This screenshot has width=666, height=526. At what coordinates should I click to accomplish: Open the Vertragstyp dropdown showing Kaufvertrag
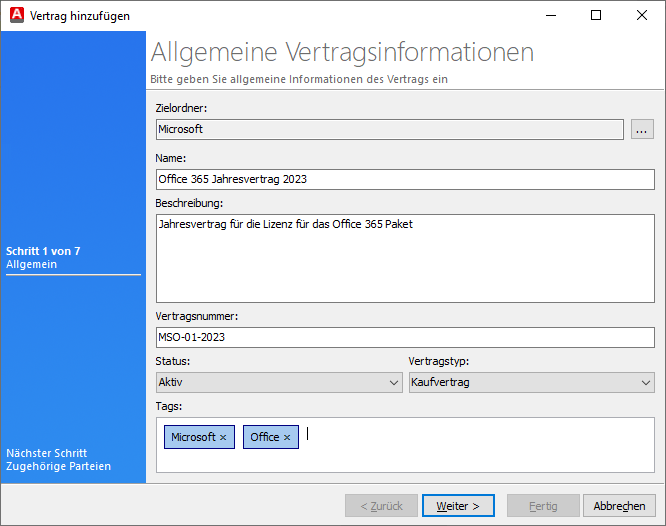click(x=531, y=382)
